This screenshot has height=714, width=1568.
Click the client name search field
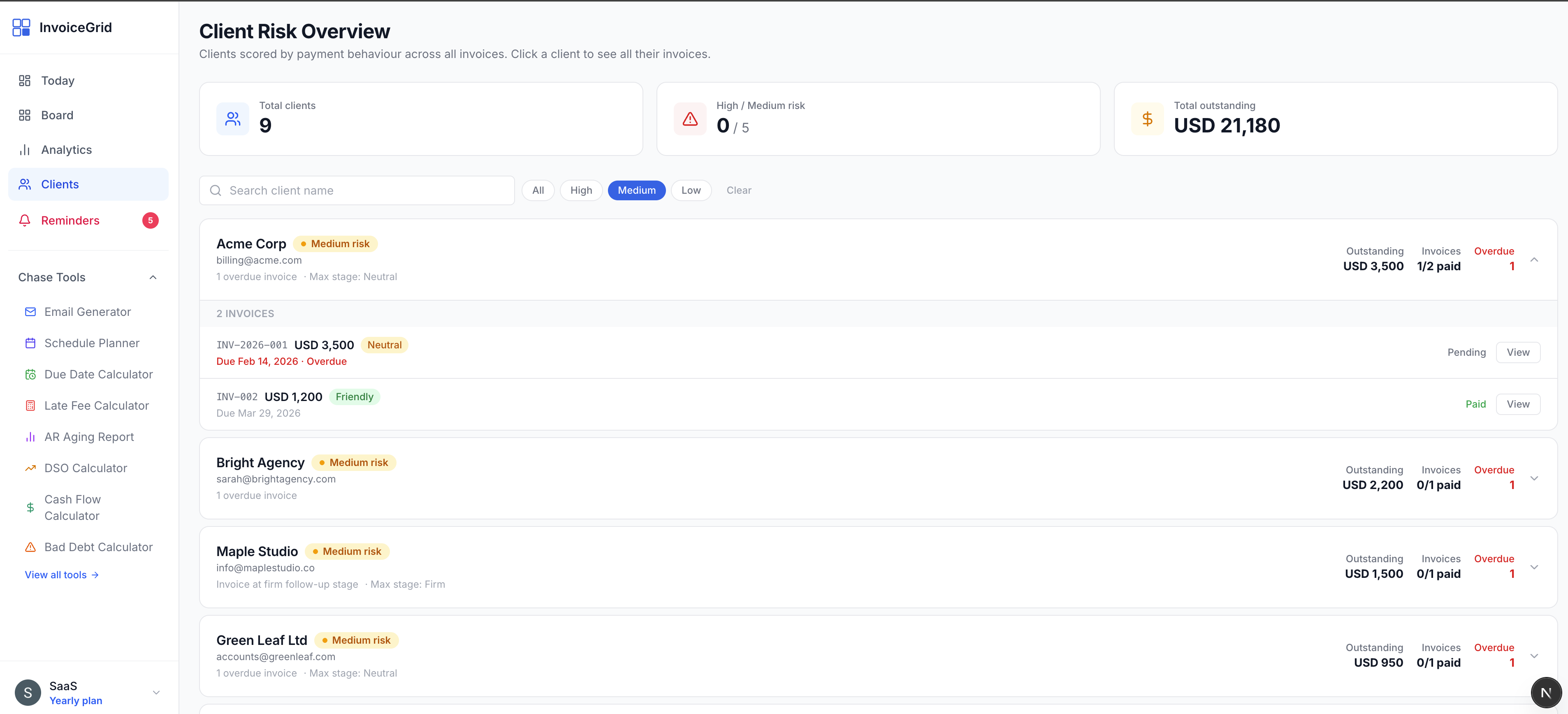coord(356,190)
